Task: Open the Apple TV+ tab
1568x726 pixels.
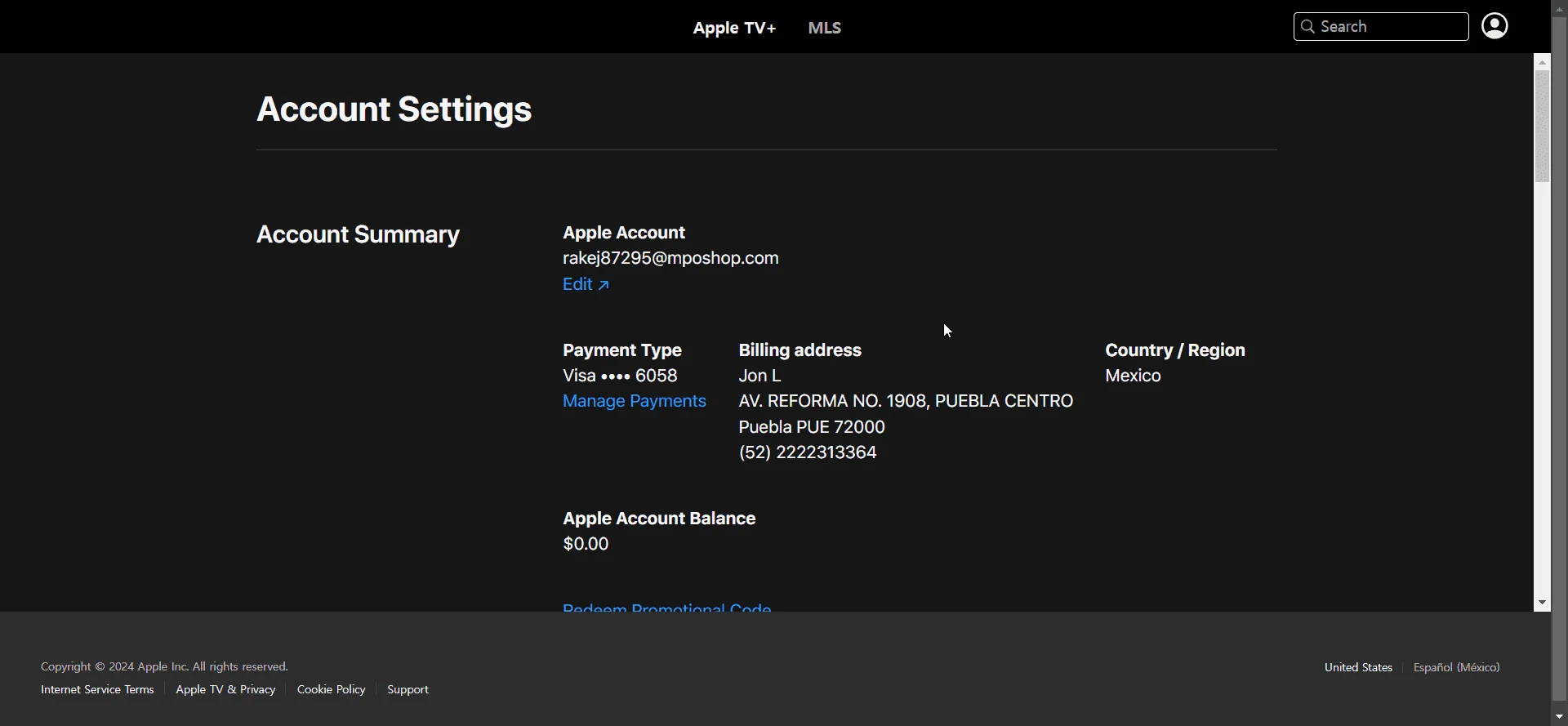Action: (734, 28)
